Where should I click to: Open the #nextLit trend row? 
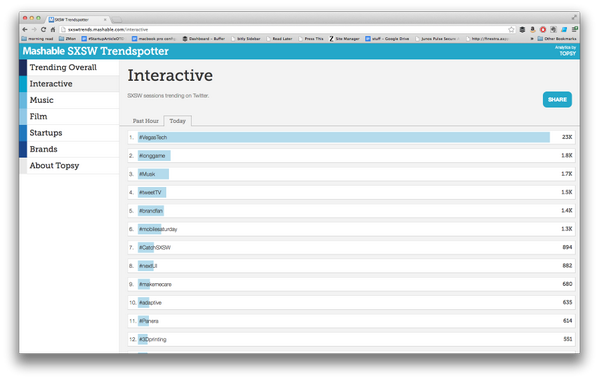coord(351,265)
